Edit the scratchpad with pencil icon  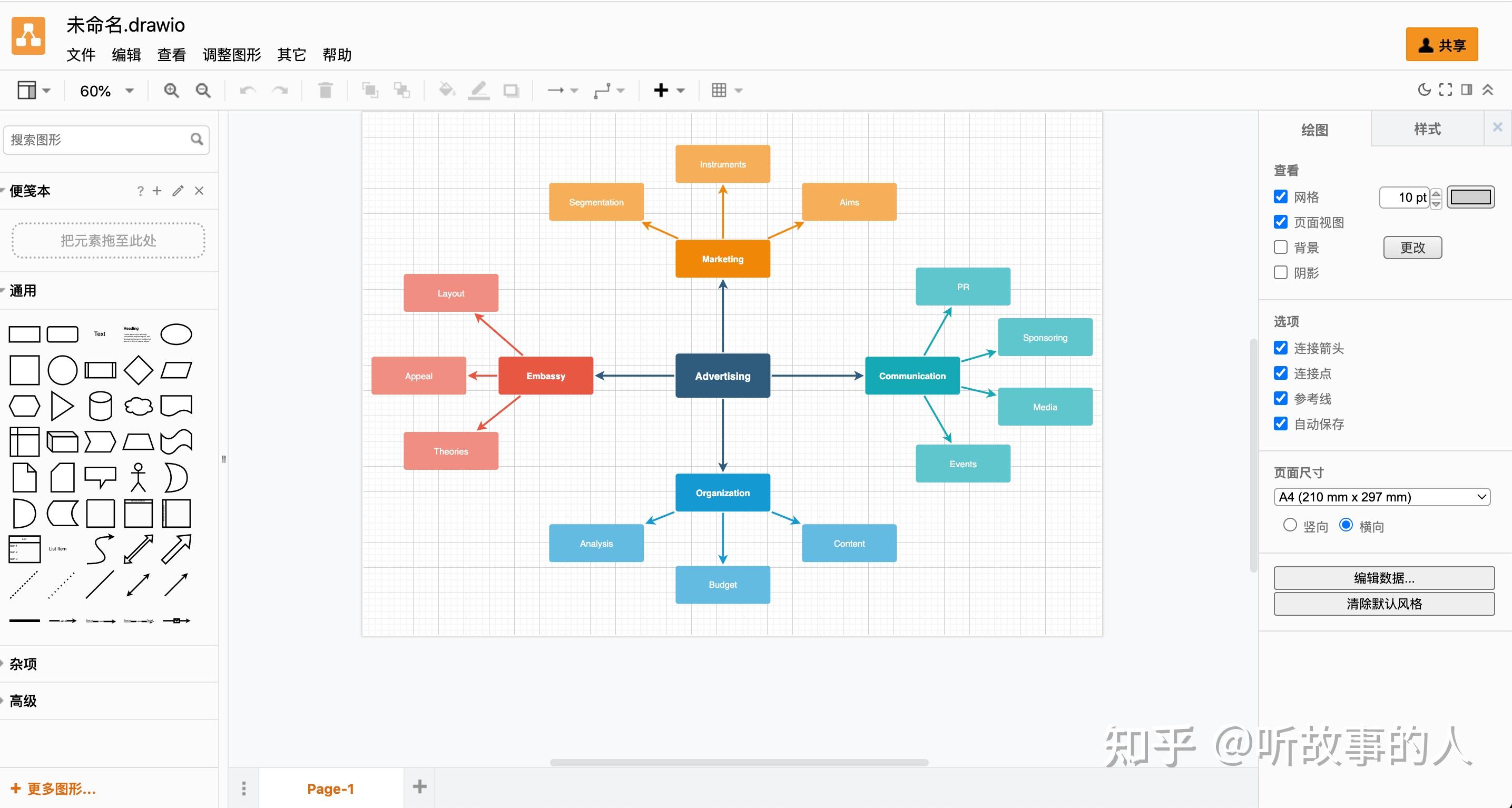178,191
